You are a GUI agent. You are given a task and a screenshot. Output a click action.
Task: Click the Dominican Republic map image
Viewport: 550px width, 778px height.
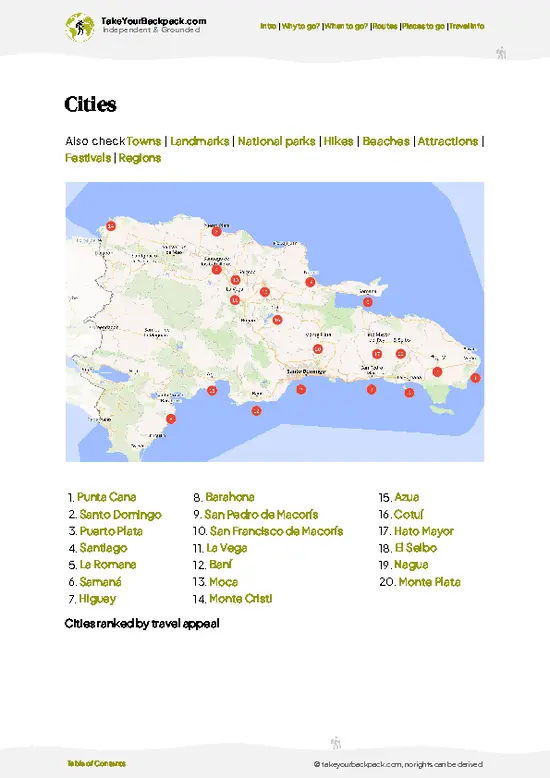275,322
